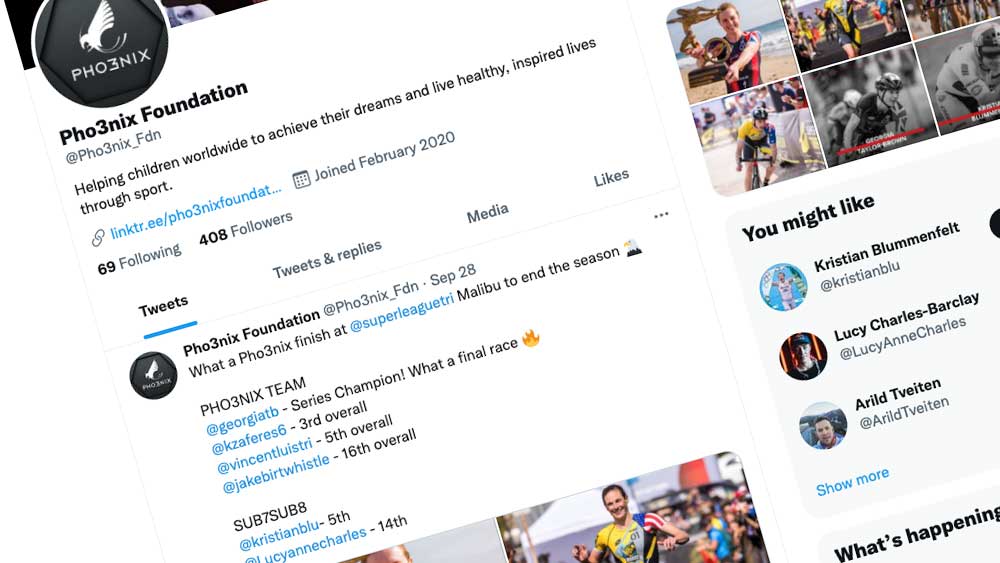Click the small Pho3nix avatar beside the tweet
This screenshot has width=1000, height=563.
coord(153,376)
